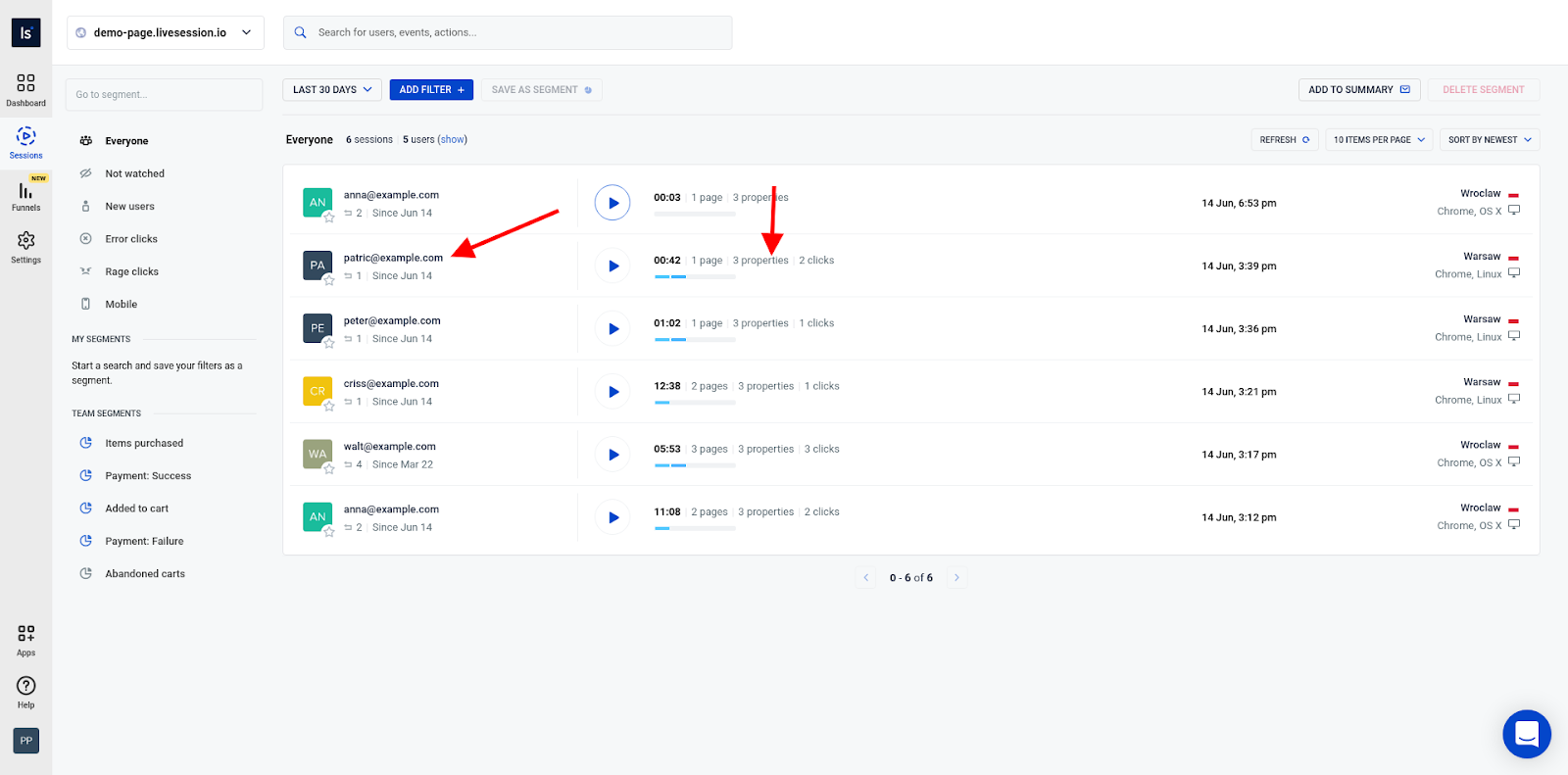This screenshot has height=775, width=1568.
Task: Click the CR avatar of criss
Action: [x=318, y=391]
